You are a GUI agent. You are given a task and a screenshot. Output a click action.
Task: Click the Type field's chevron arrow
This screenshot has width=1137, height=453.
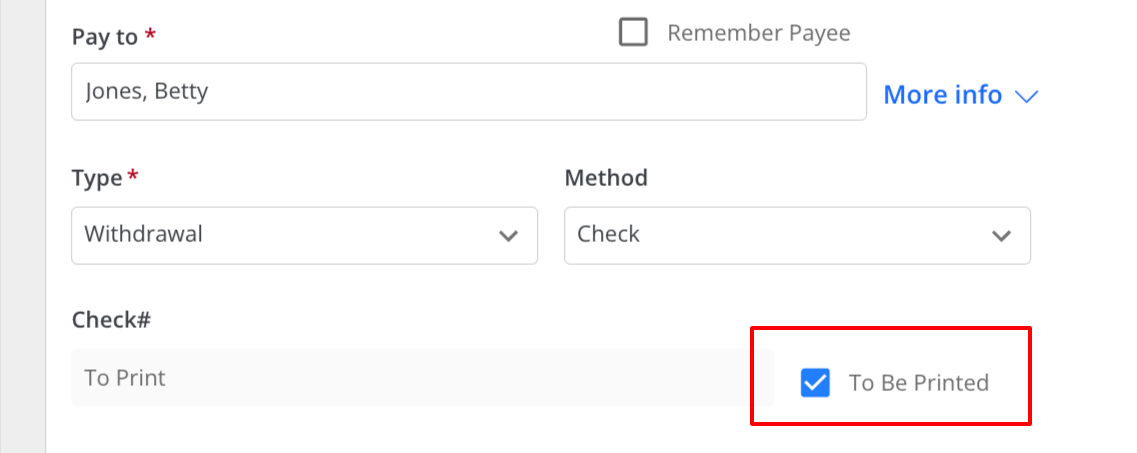[x=508, y=236]
